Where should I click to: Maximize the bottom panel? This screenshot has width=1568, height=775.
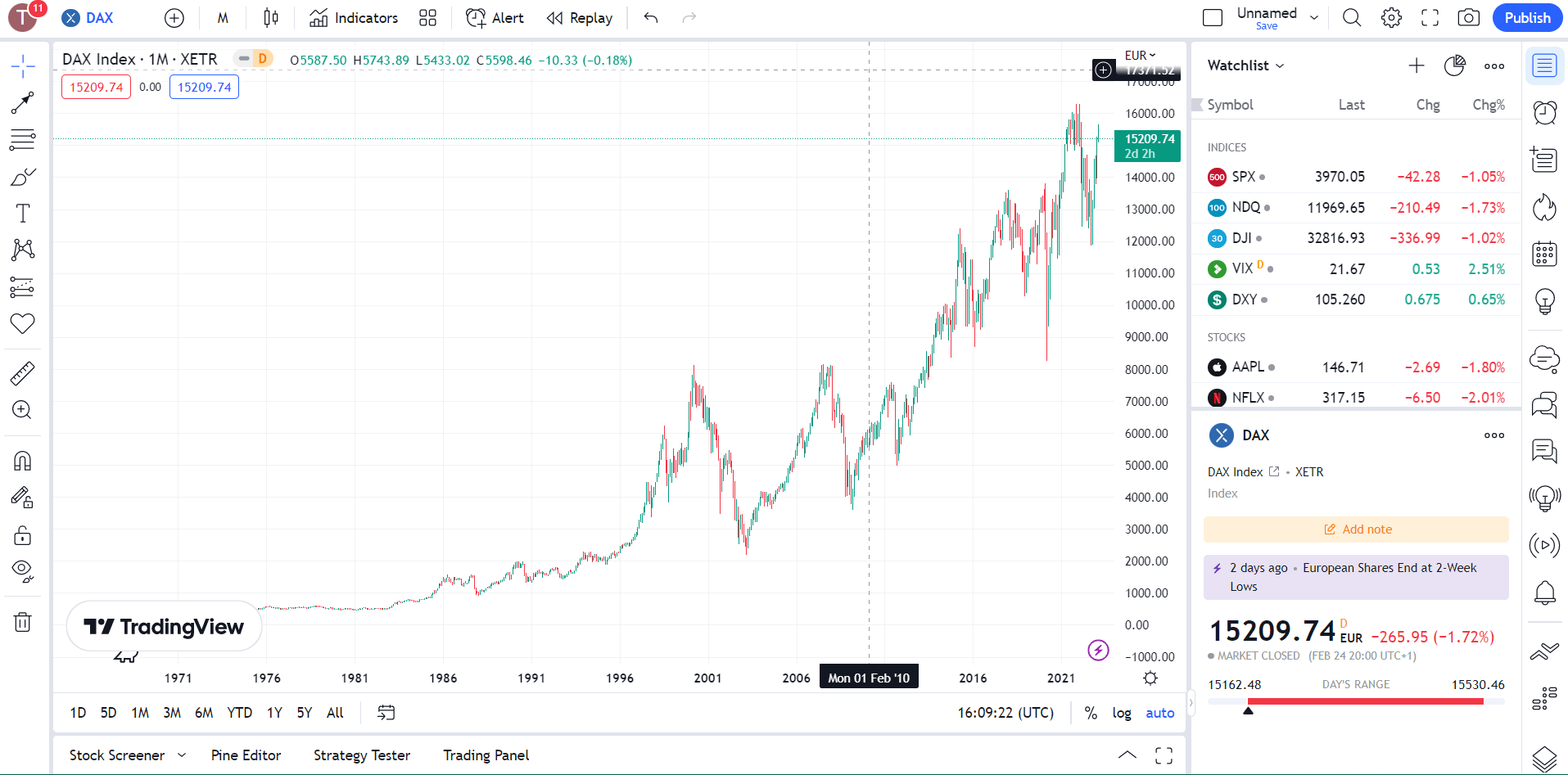(1164, 755)
